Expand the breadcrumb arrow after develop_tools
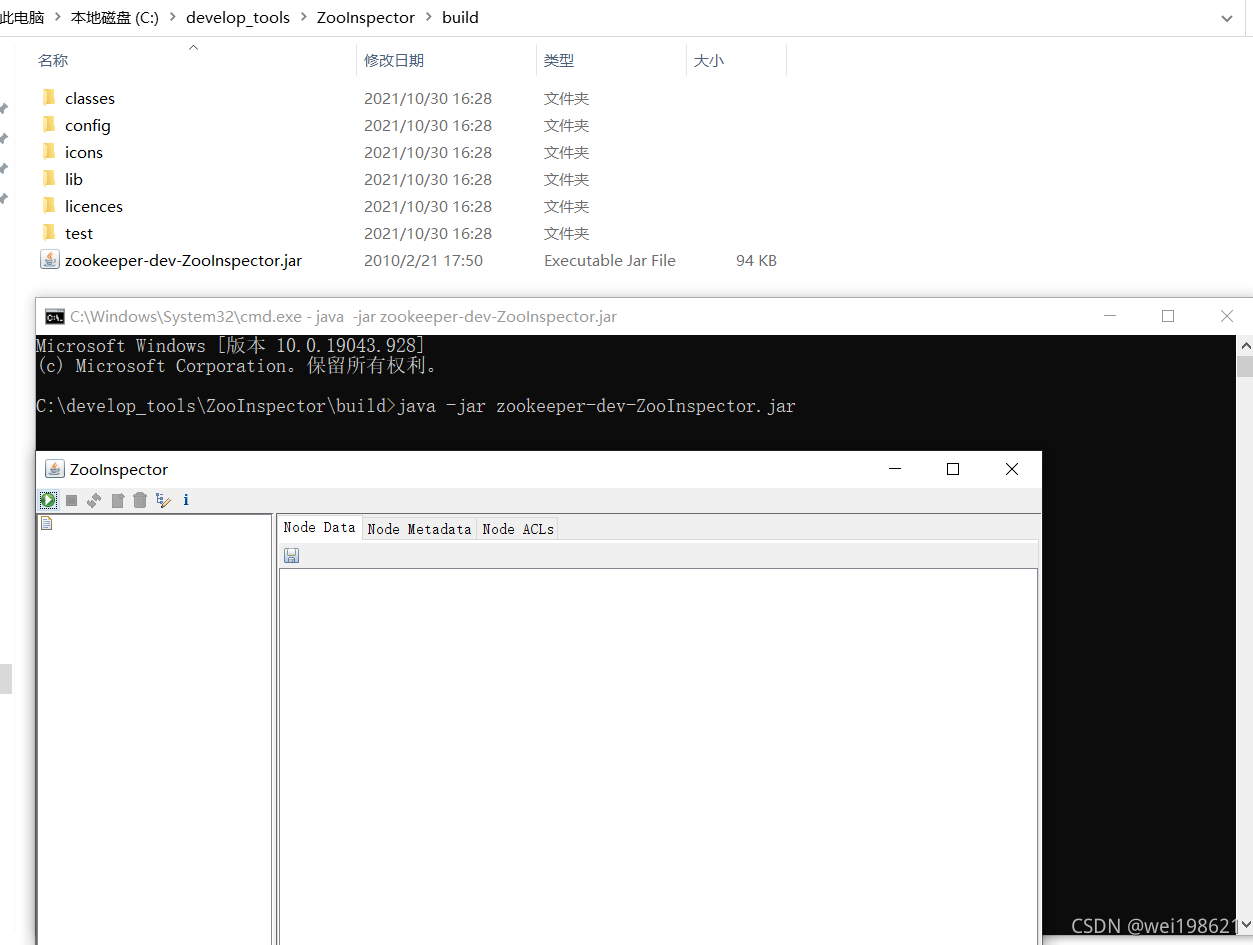1253x945 pixels. pyautogui.click(x=303, y=18)
